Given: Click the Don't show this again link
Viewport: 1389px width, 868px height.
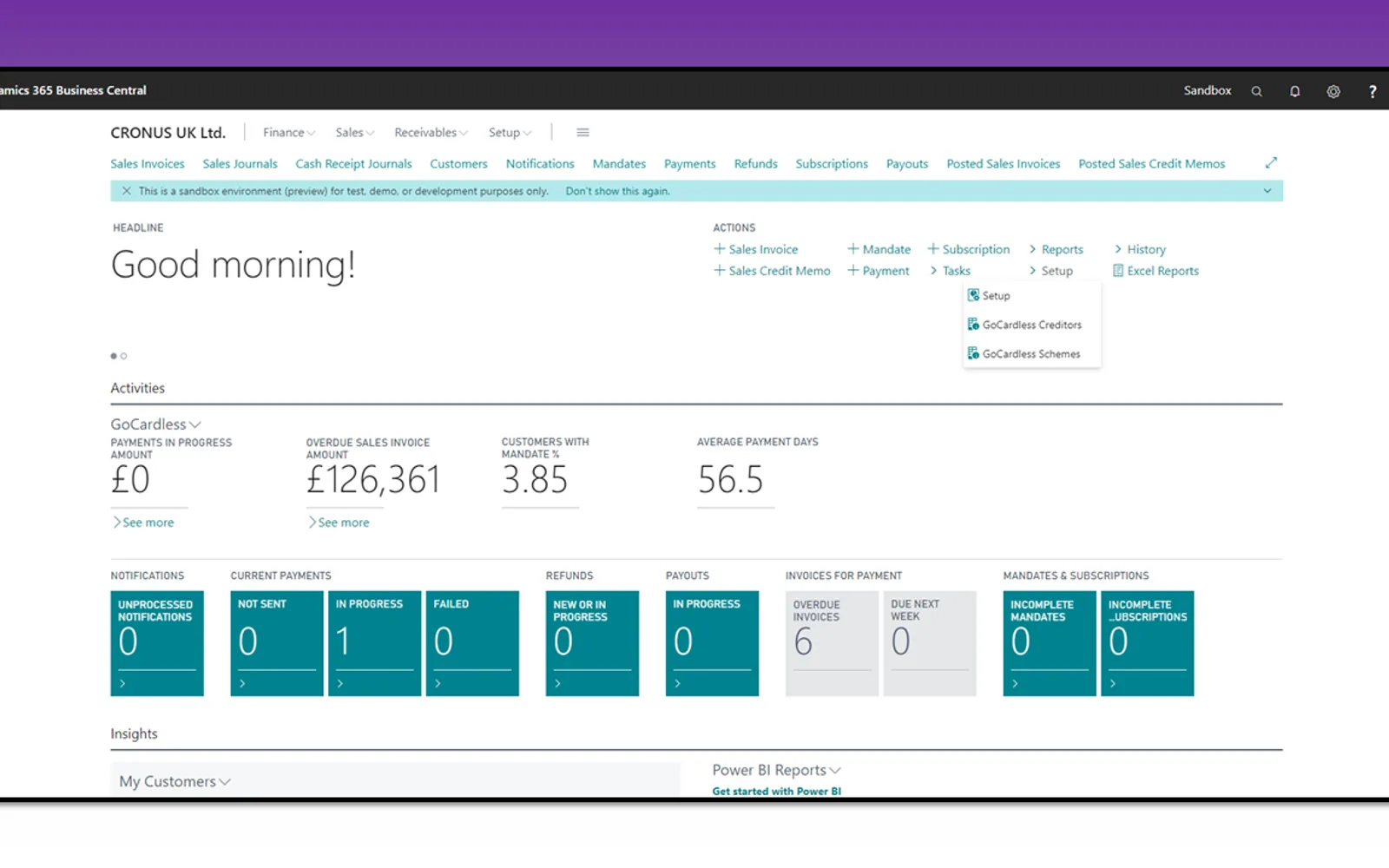Looking at the screenshot, I should pyautogui.click(x=617, y=191).
